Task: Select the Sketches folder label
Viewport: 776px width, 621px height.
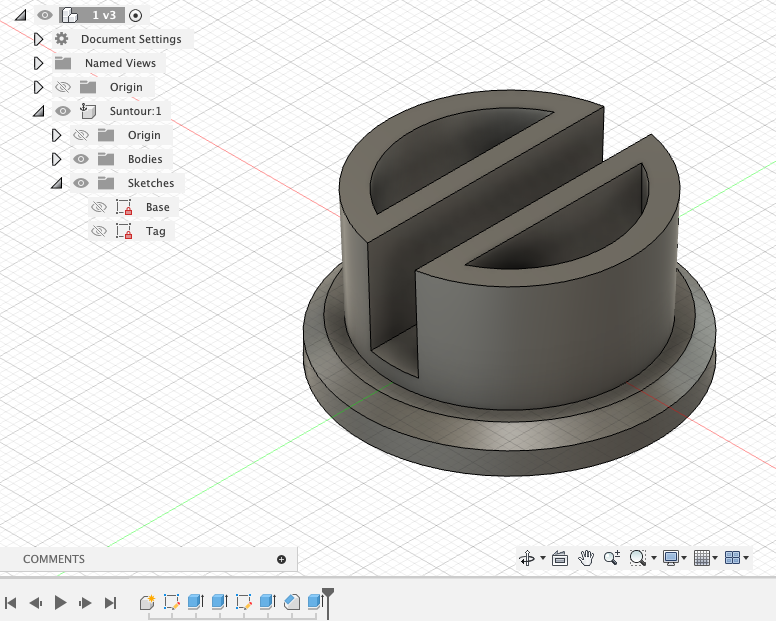Action: point(151,183)
